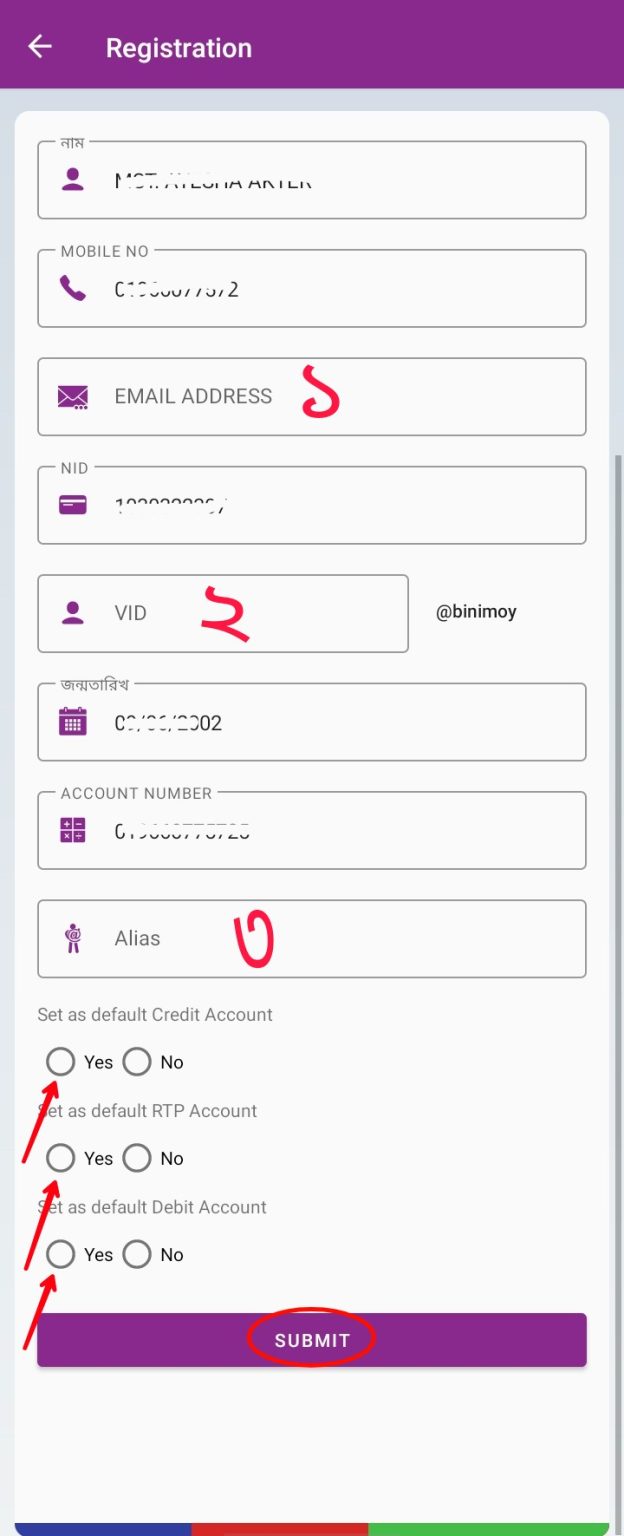Click the Account Number input field
624x1536 pixels.
point(312,830)
